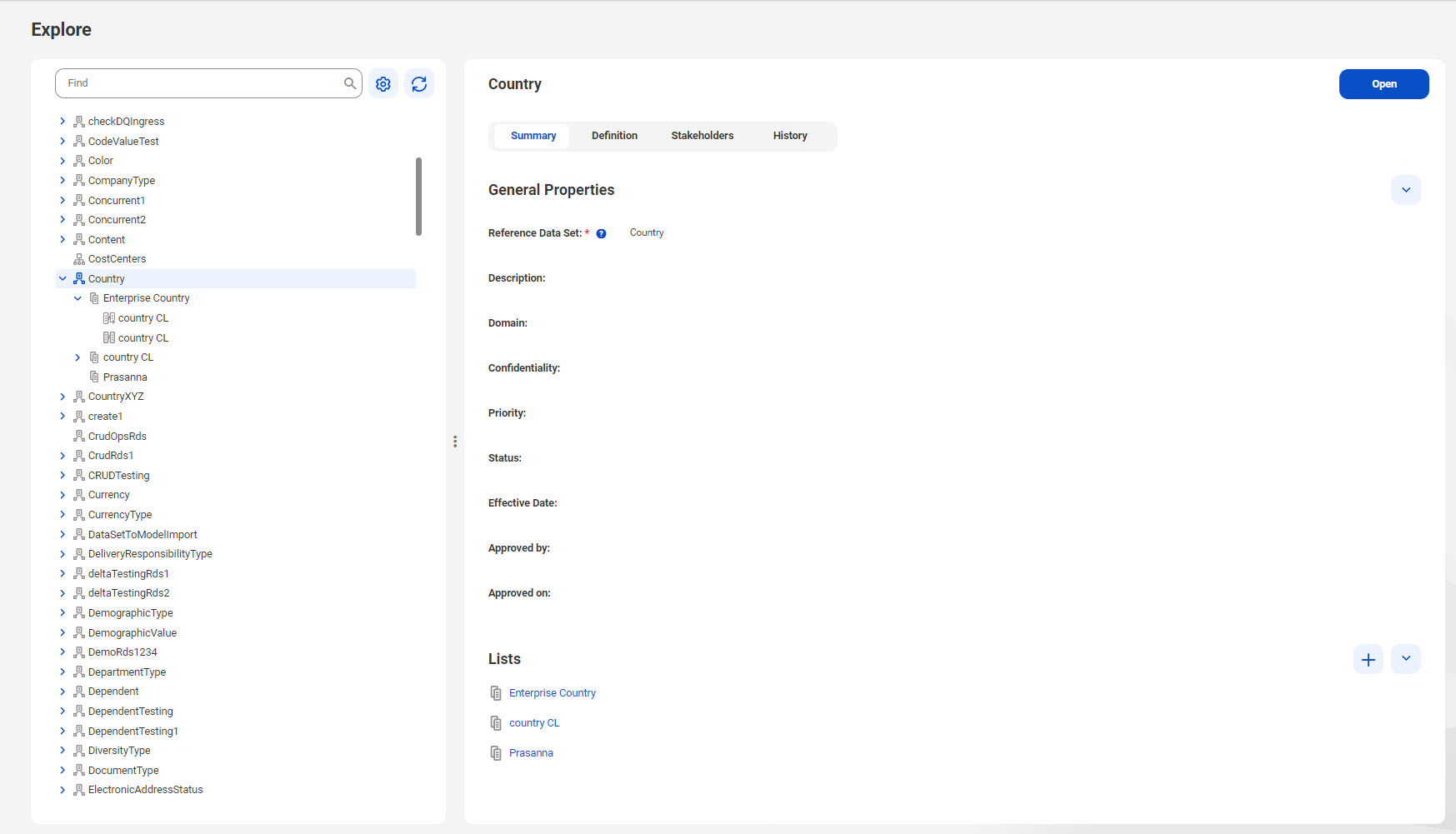Select the DemographicType tree item
The height and width of the screenshot is (834, 1456).
point(131,613)
